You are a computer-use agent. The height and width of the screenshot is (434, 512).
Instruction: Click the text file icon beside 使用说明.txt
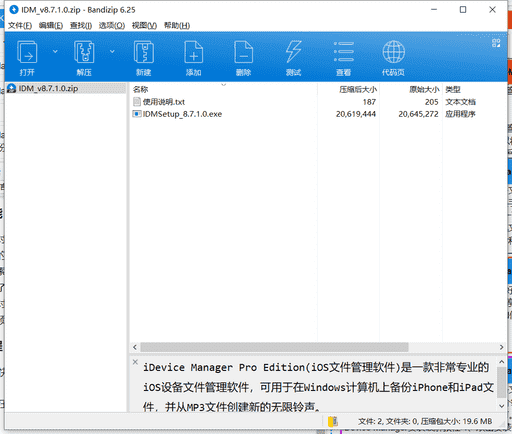[137, 102]
